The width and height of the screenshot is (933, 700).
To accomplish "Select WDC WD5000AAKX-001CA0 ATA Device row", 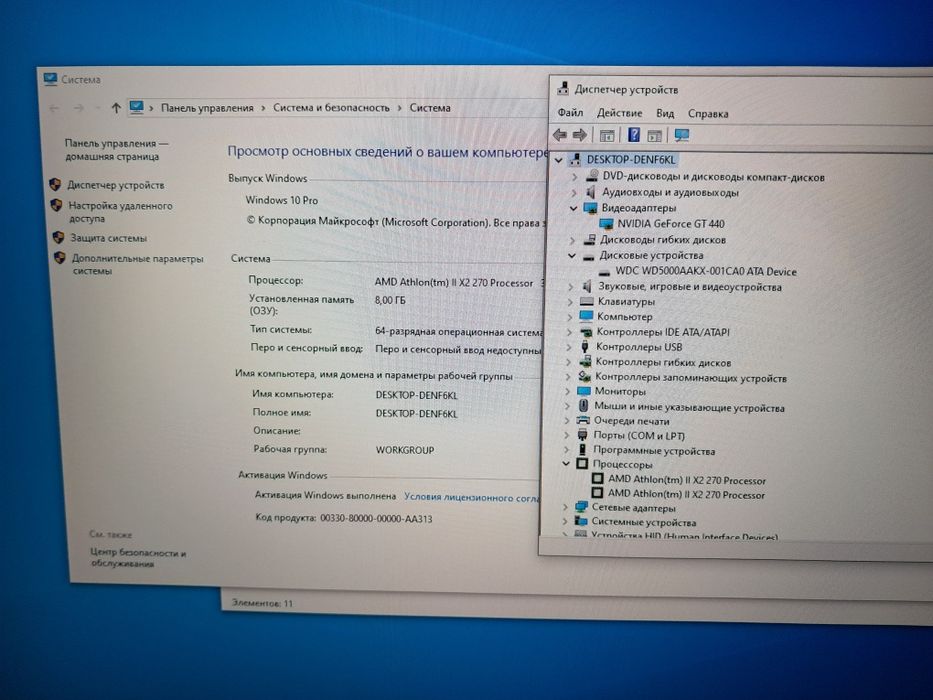I will pyautogui.click(x=705, y=271).
